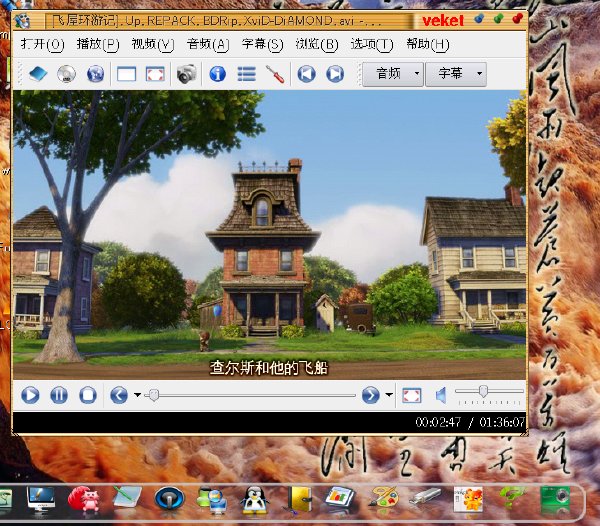
Task: Open the chart presentation dock icon
Action: pyautogui.click(x=339, y=498)
